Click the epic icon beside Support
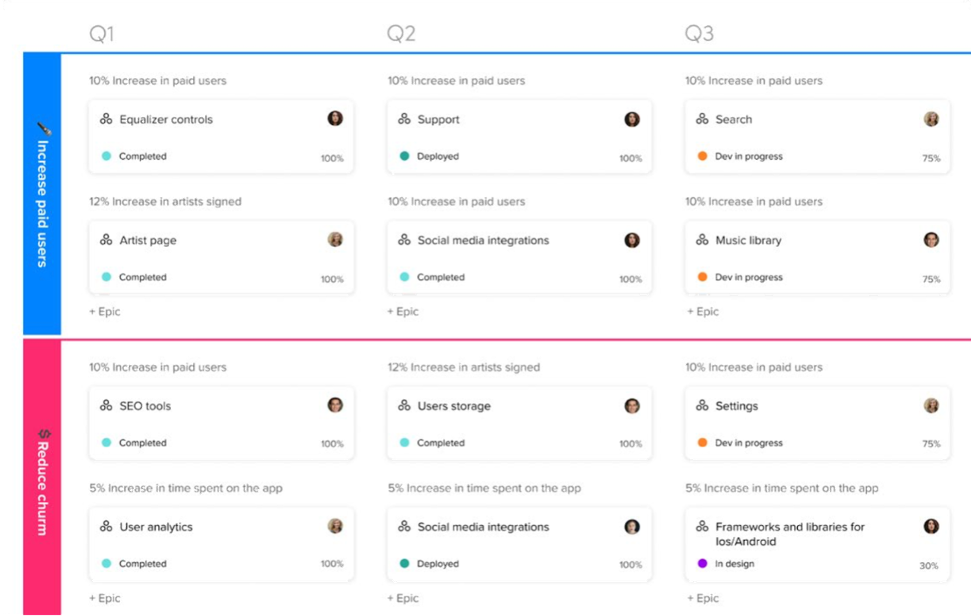972x616 pixels. [404, 119]
